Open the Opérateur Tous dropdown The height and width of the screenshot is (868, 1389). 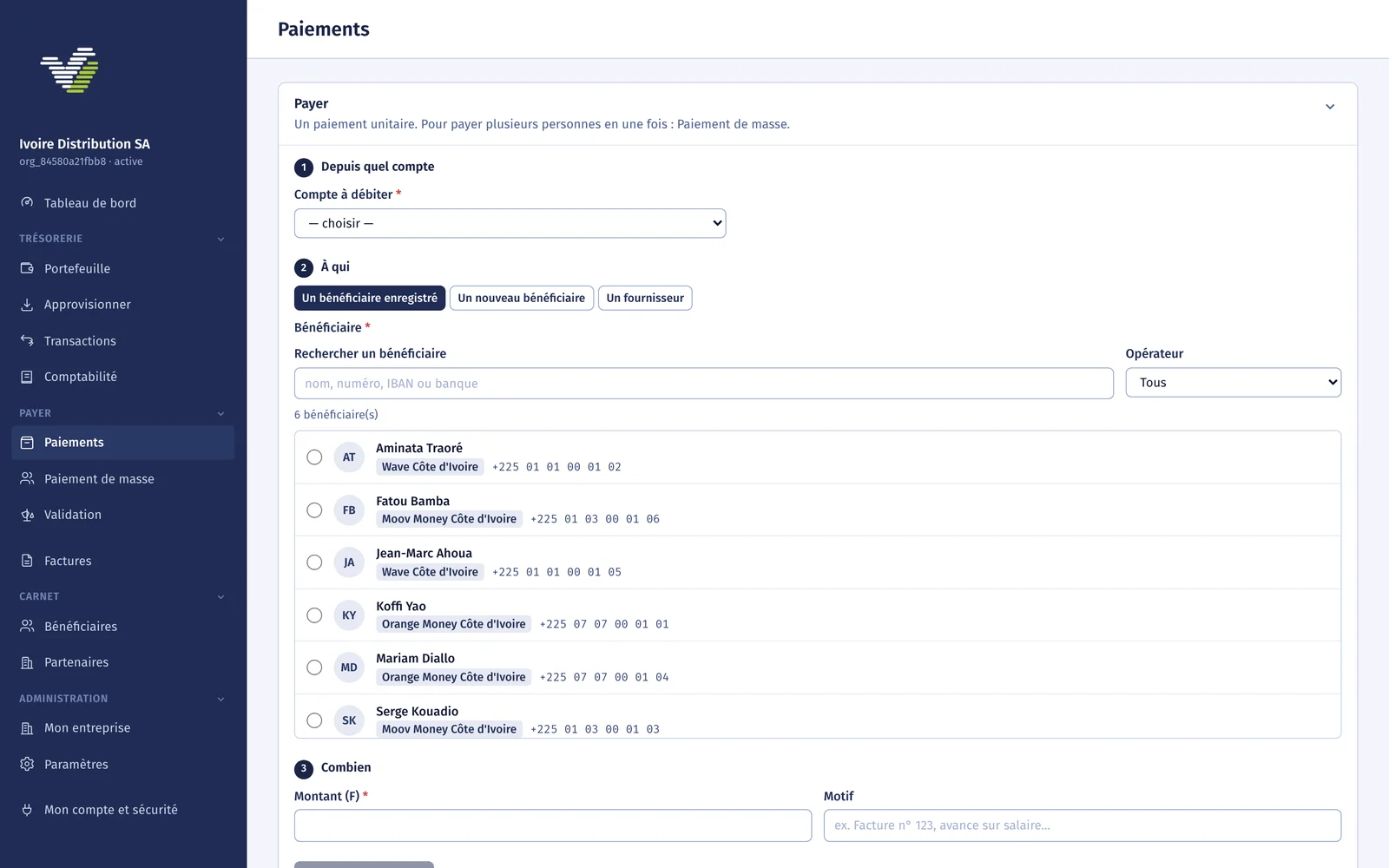point(1234,383)
